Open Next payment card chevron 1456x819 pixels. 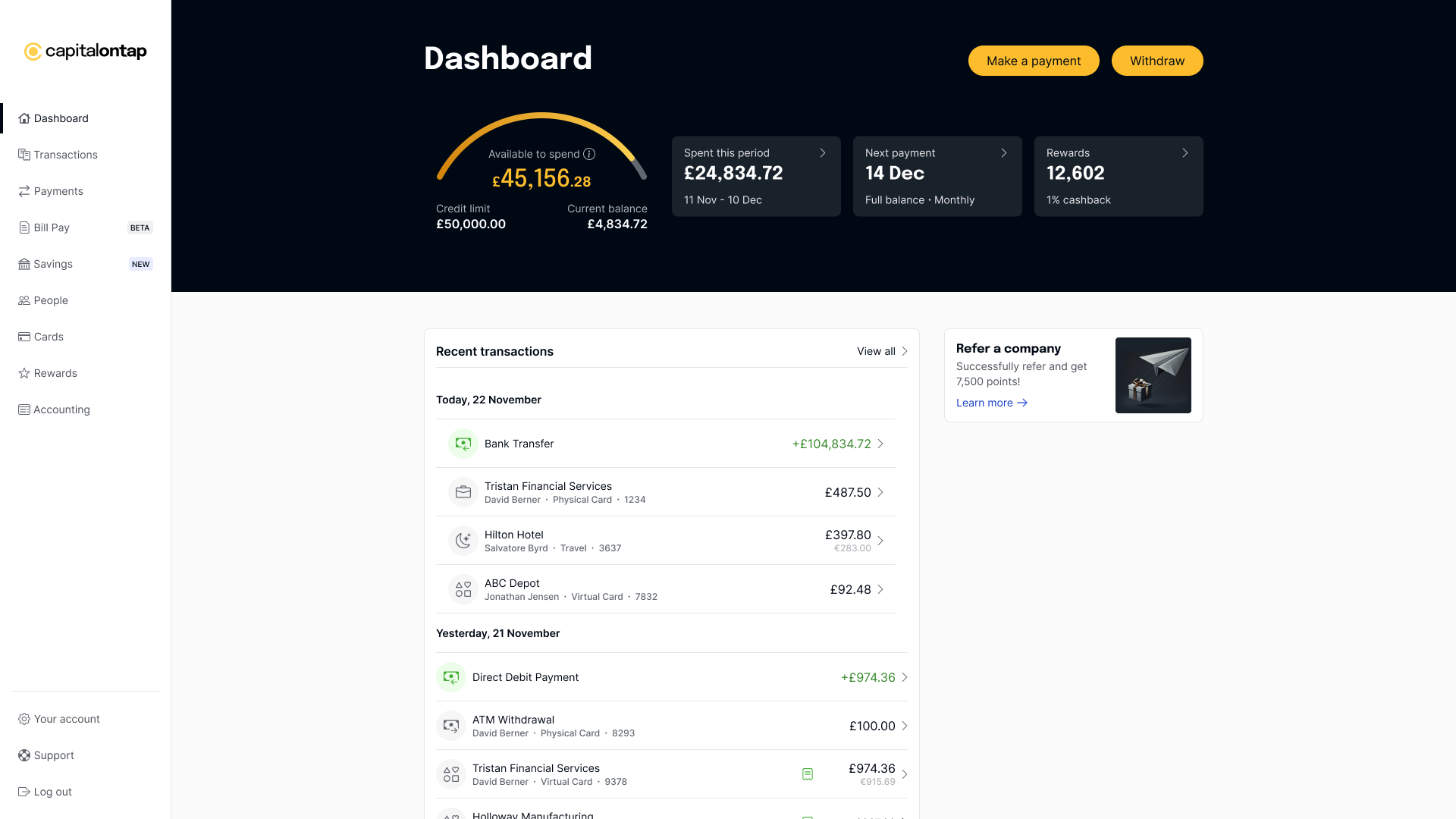(x=1004, y=153)
